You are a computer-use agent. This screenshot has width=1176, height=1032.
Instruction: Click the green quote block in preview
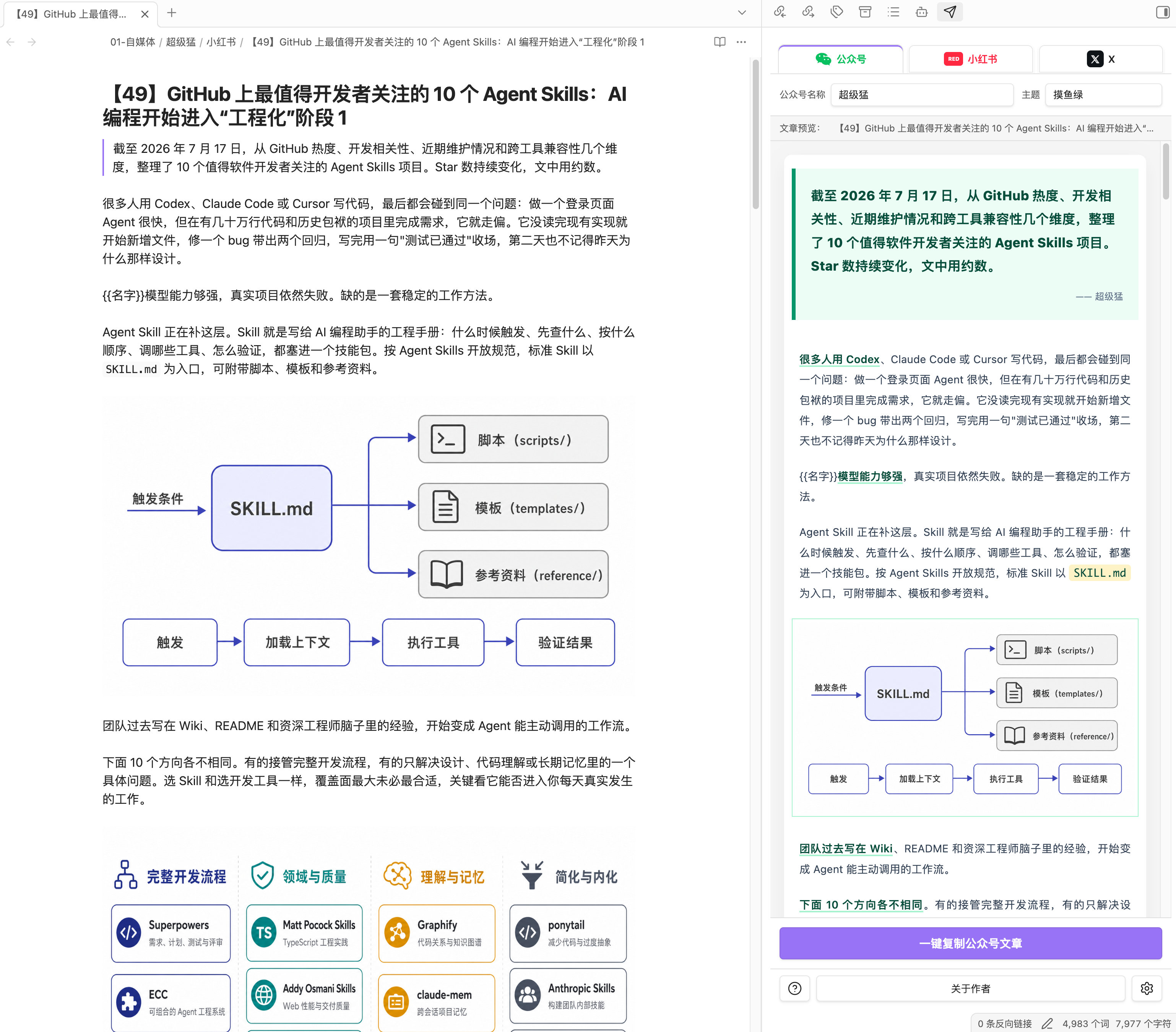(964, 244)
